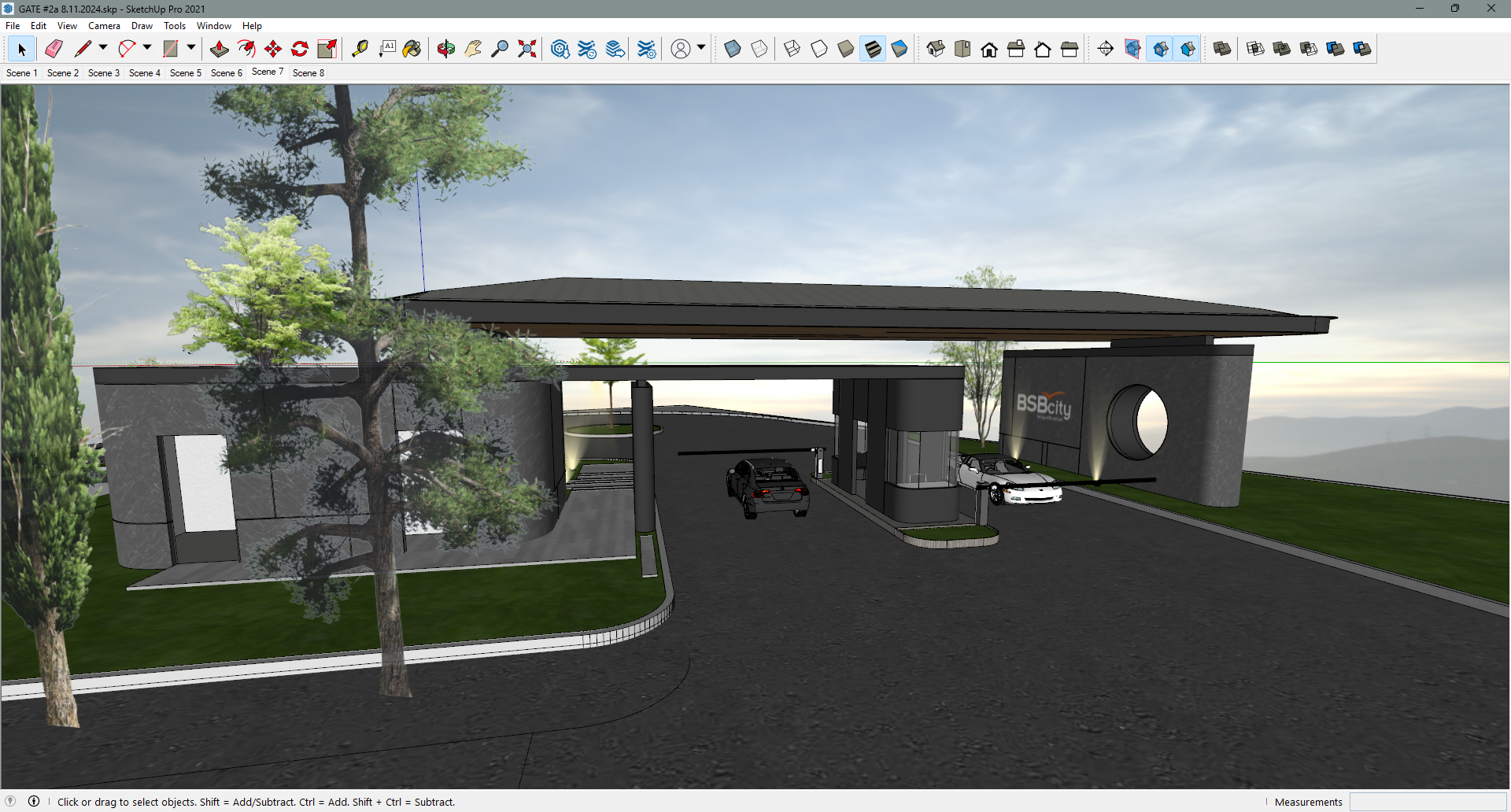This screenshot has width=1511, height=812.
Task: Choose the Line pencil tool
Action: pos(82,49)
